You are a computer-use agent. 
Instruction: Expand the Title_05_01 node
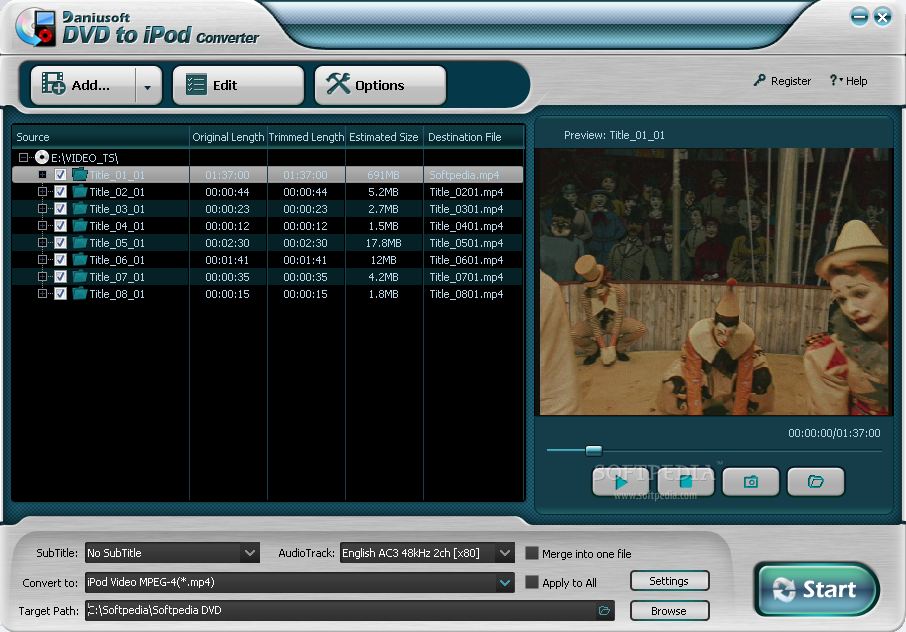42,243
